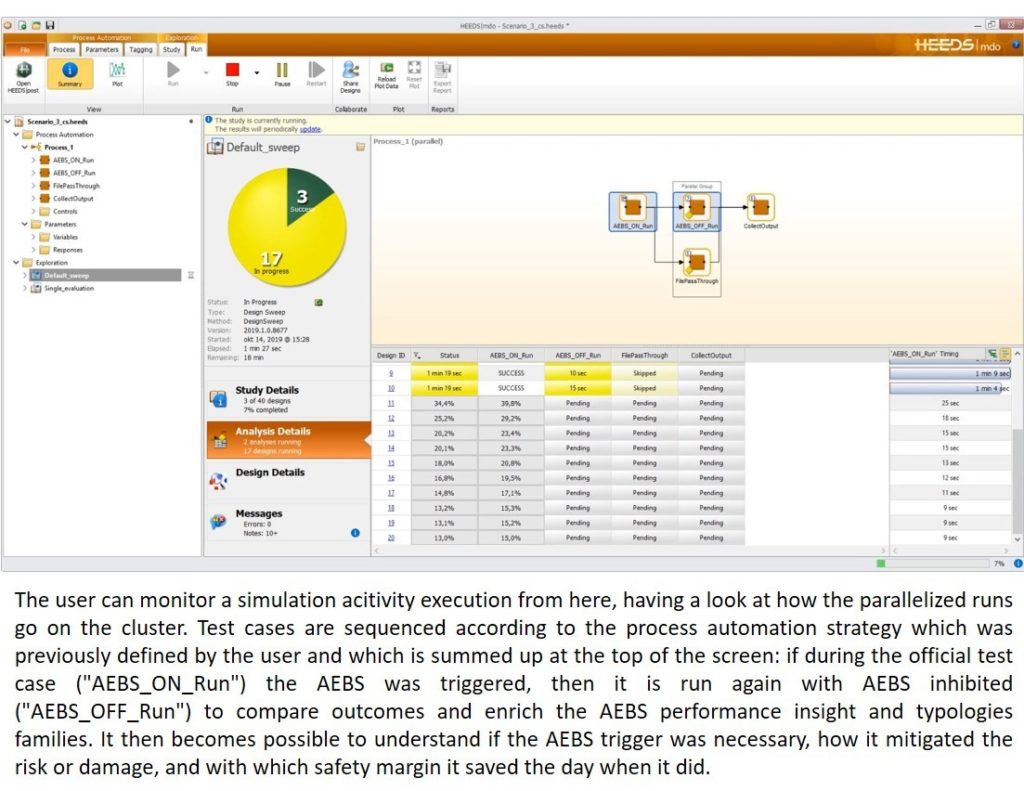This screenshot has width=1024, height=791.
Task: Open the Stop button dropdown arrow
Action: coord(256,72)
